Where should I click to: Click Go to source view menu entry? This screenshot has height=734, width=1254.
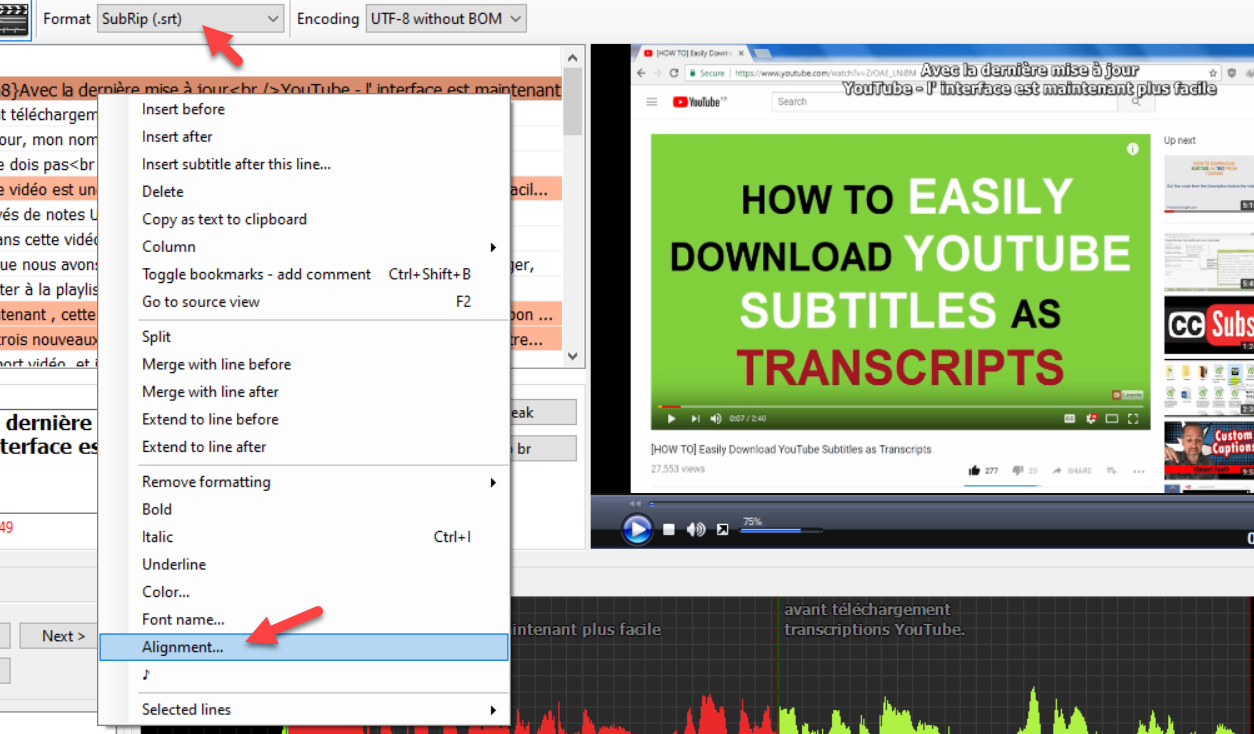(x=199, y=301)
